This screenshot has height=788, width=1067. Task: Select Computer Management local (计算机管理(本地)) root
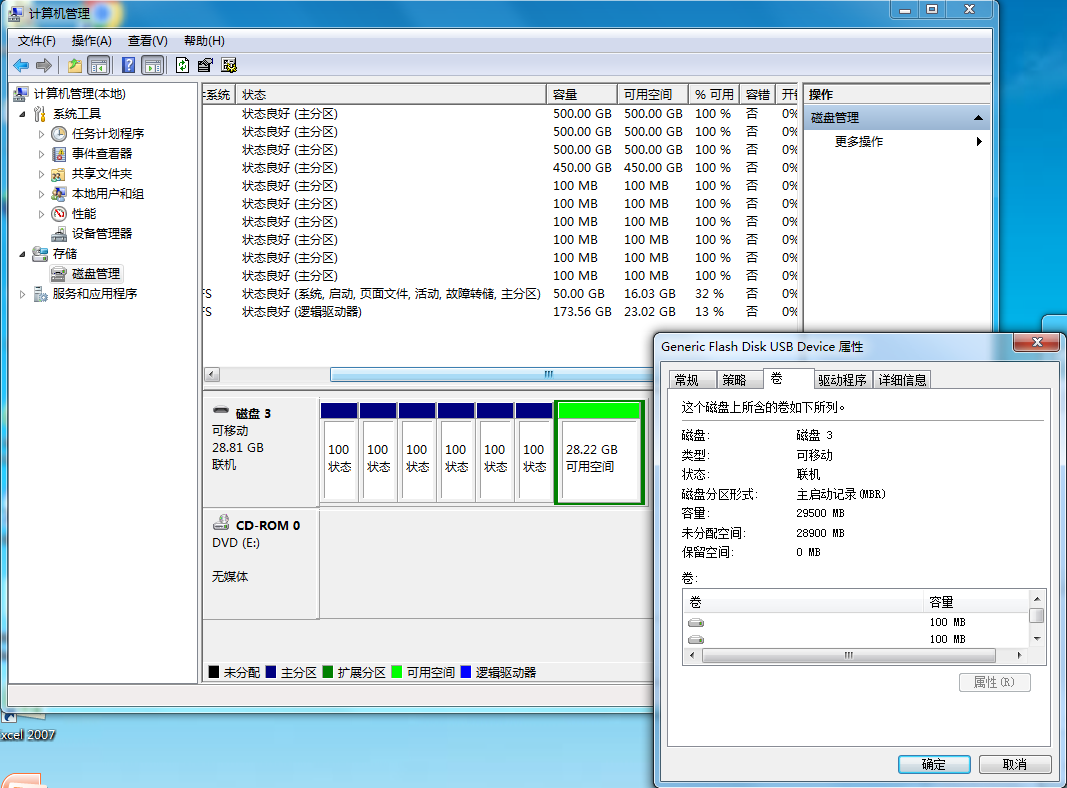click(79, 94)
